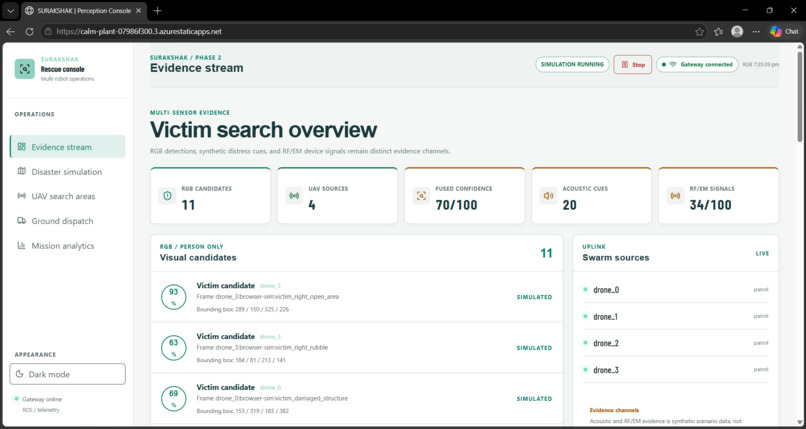Click the Disaster simulation map icon
This screenshot has height=429, width=806.
coord(22,172)
